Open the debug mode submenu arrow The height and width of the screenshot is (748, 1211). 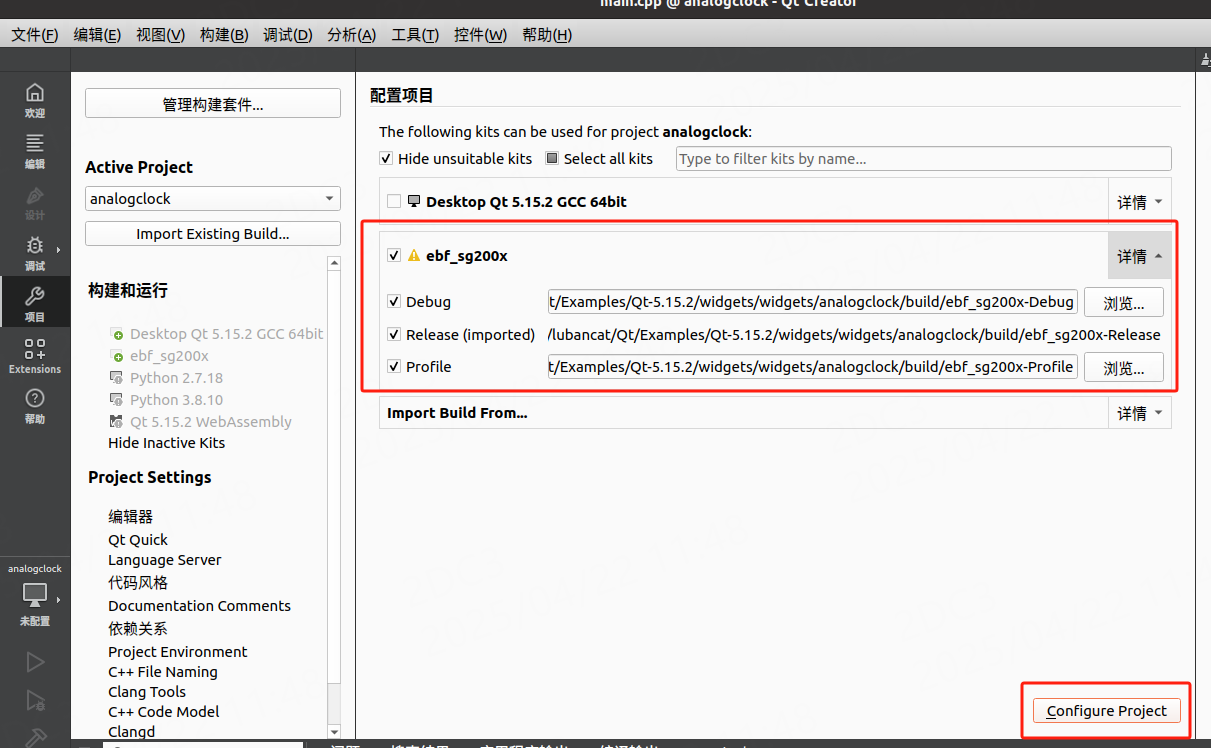[59, 250]
